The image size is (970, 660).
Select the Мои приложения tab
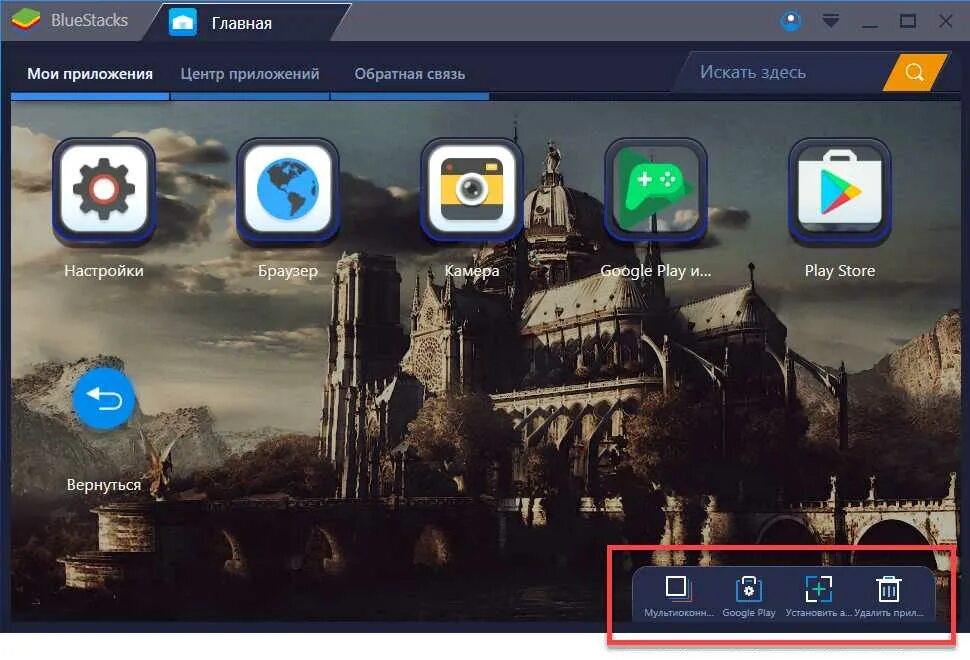[x=90, y=74]
